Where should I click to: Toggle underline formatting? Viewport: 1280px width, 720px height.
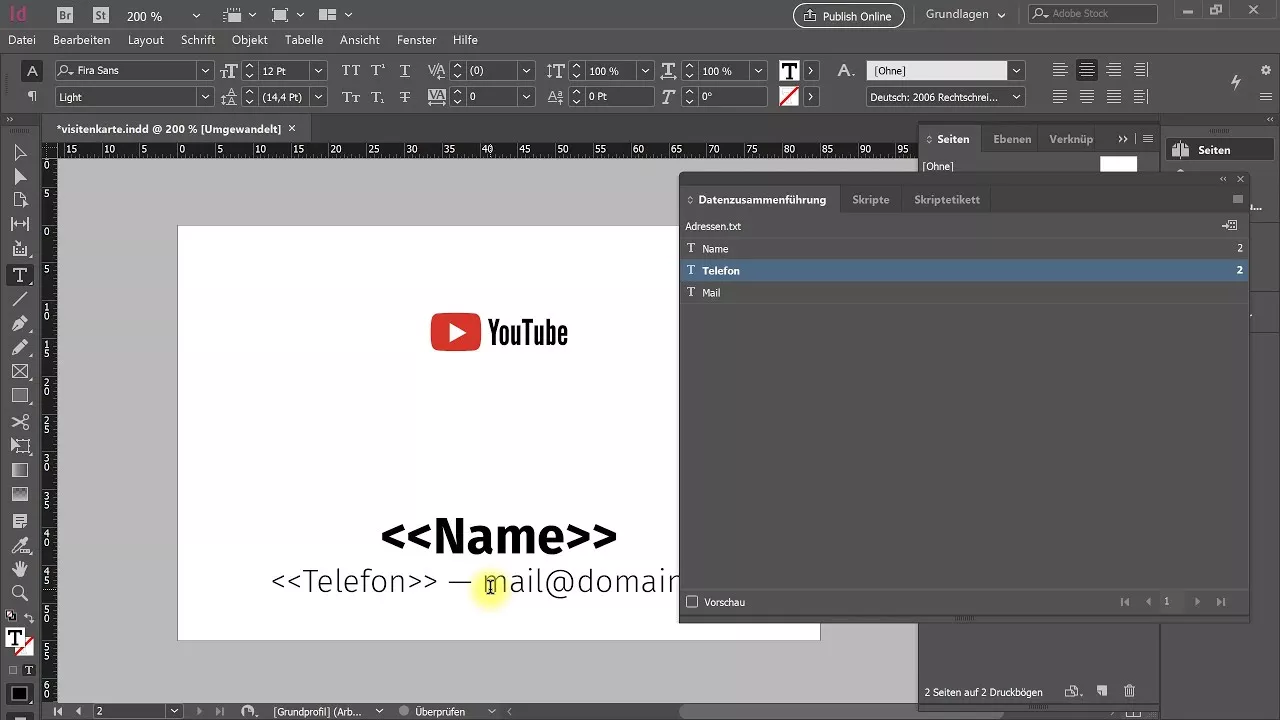point(404,71)
